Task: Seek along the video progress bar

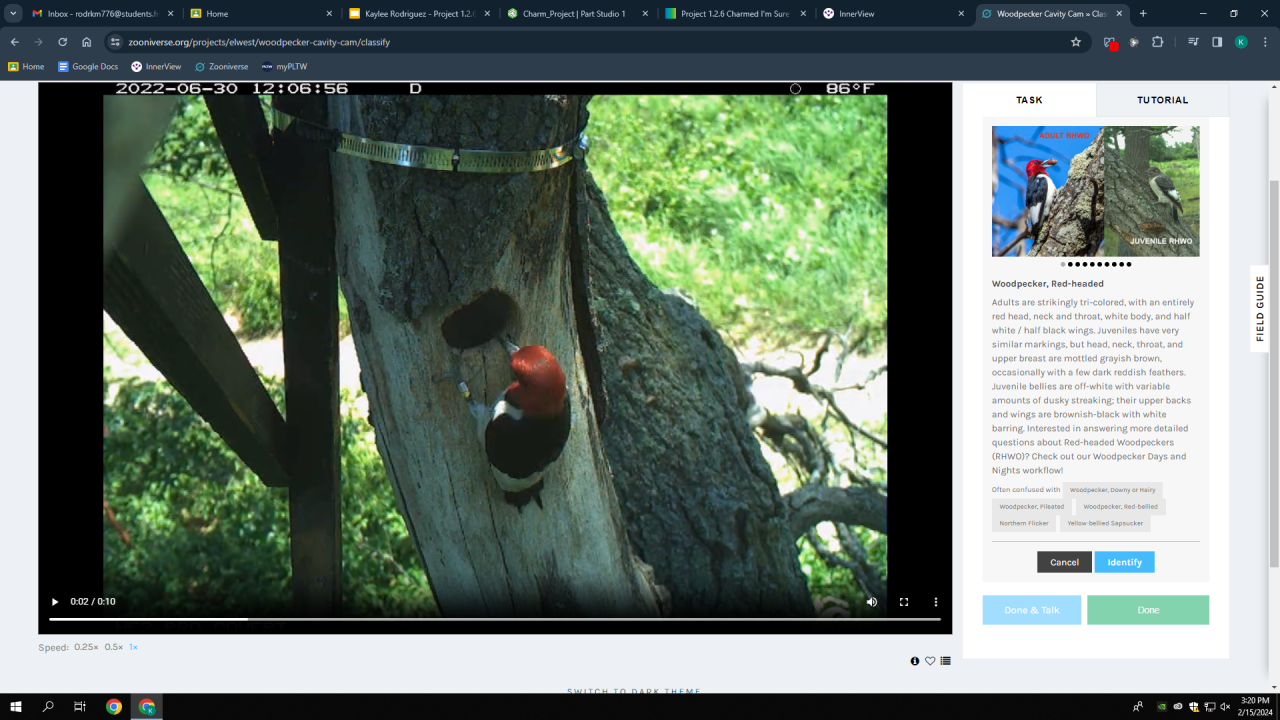Action: click(495, 619)
